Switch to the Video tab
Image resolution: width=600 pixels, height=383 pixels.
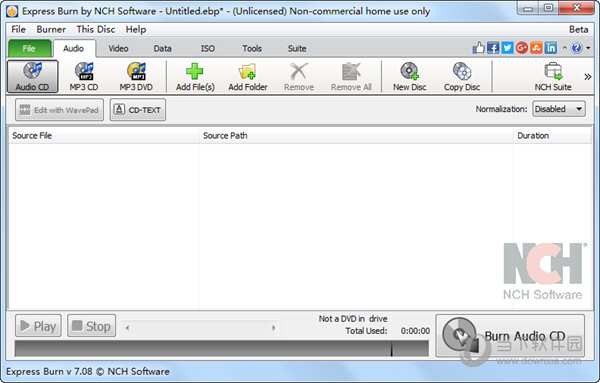click(x=118, y=49)
